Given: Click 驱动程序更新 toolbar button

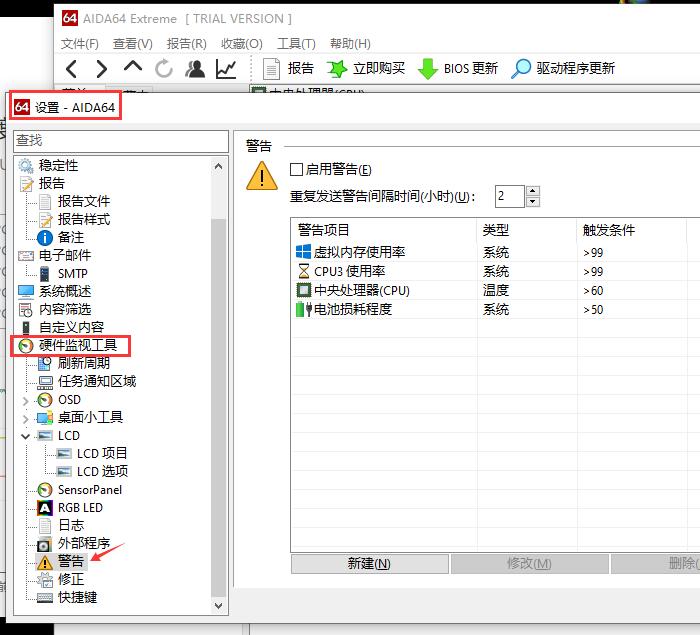Looking at the screenshot, I should coord(563,69).
